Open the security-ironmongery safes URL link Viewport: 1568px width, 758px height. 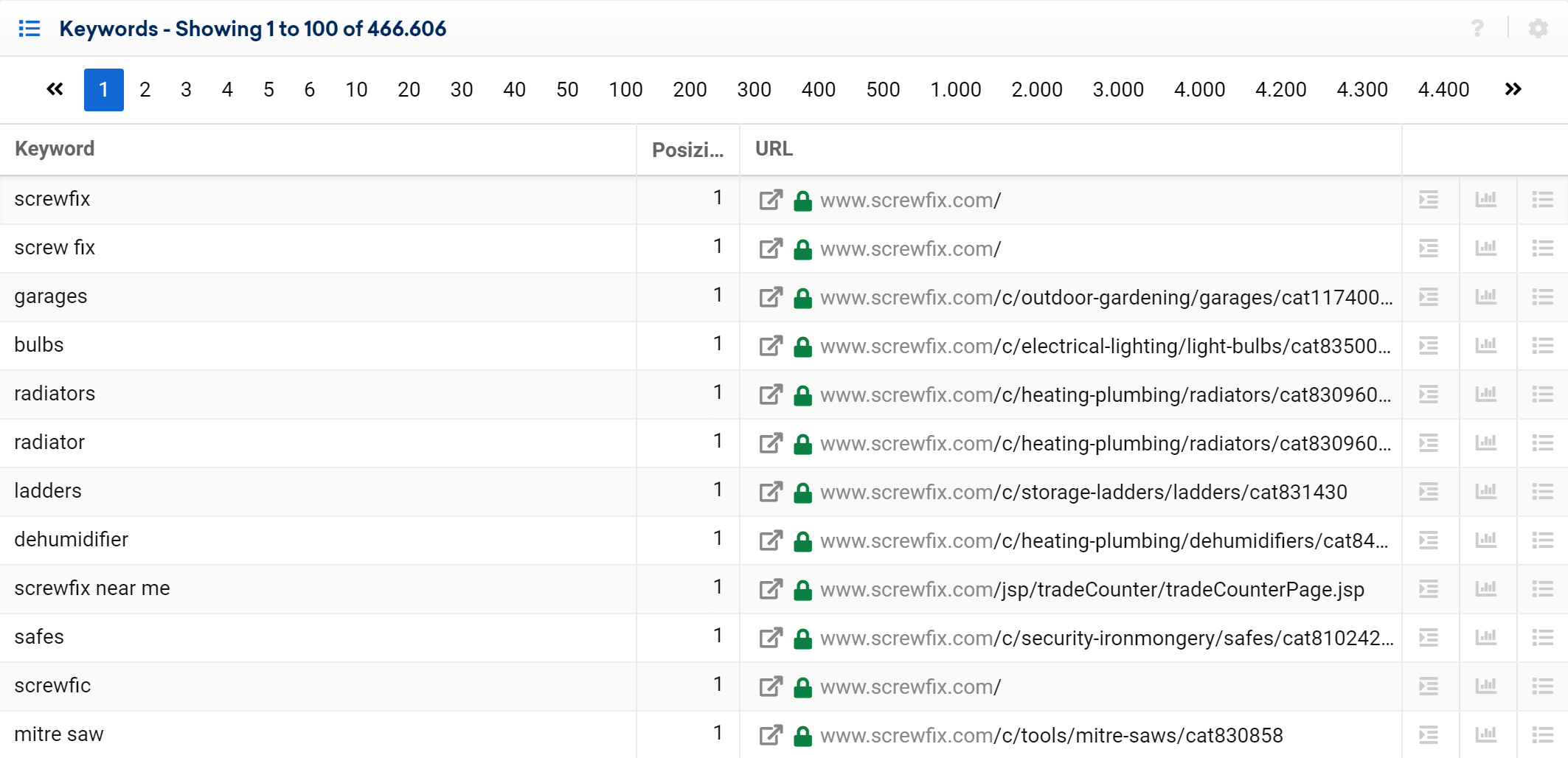[x=1107, y=639]
